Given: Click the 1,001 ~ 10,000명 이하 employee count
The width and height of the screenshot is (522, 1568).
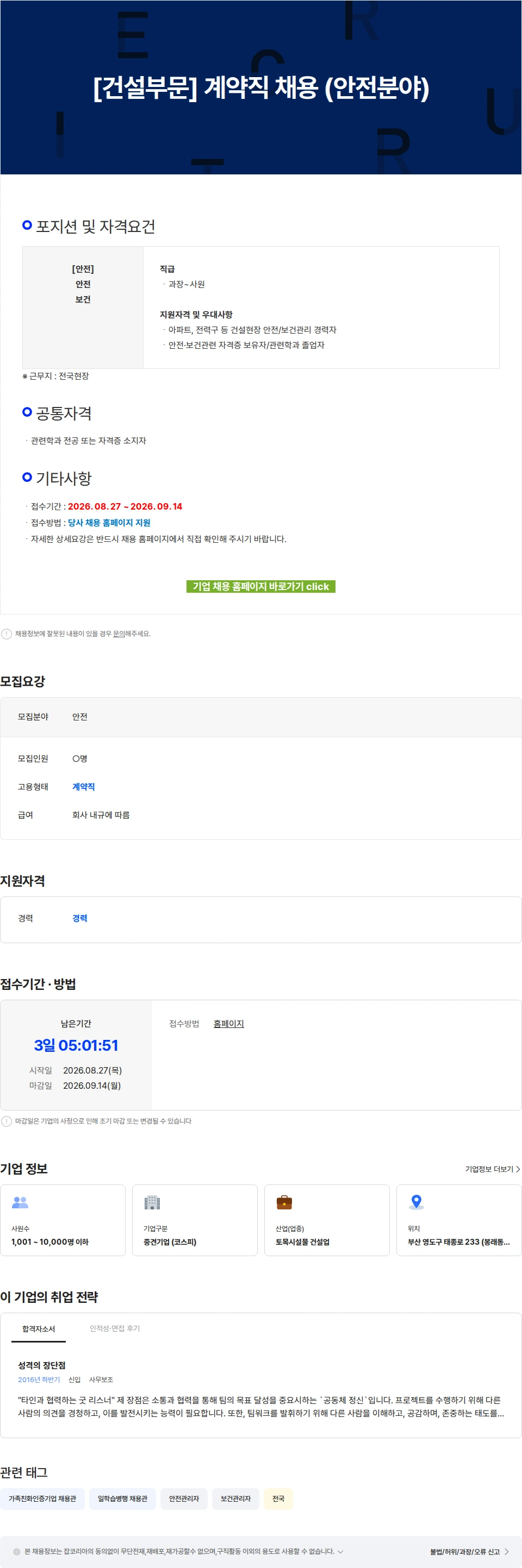Looking at the screenshot, I should [50, 1241].
